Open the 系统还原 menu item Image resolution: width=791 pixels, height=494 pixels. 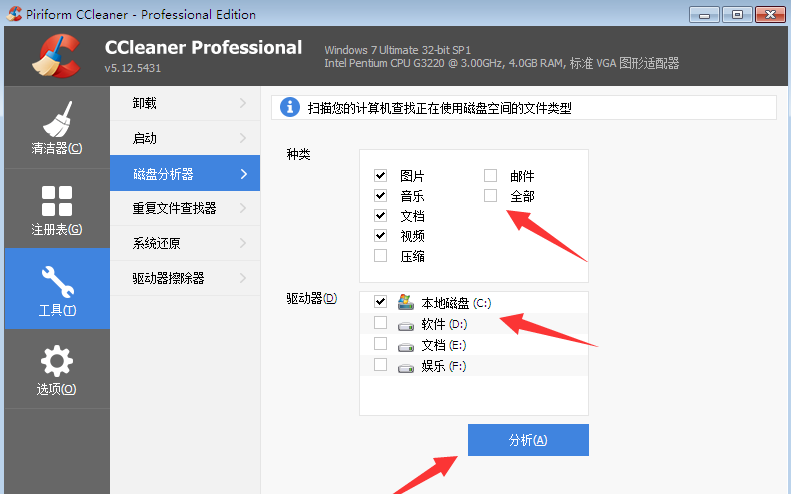pos(185,243)
